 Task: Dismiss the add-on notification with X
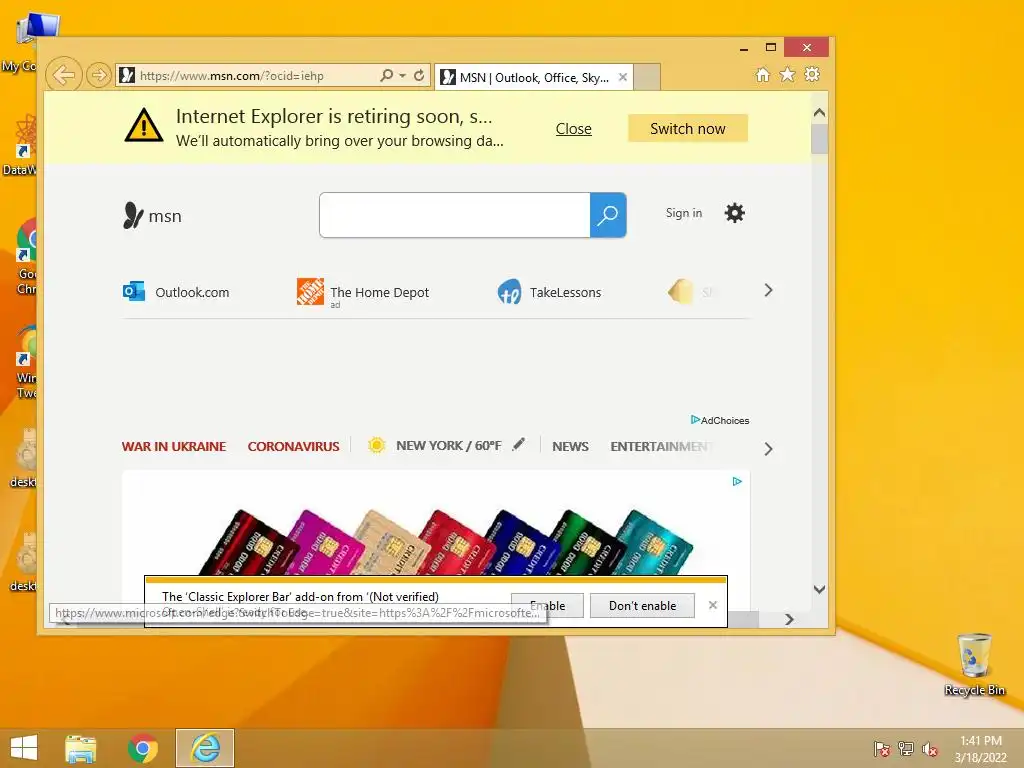[712, 605]
